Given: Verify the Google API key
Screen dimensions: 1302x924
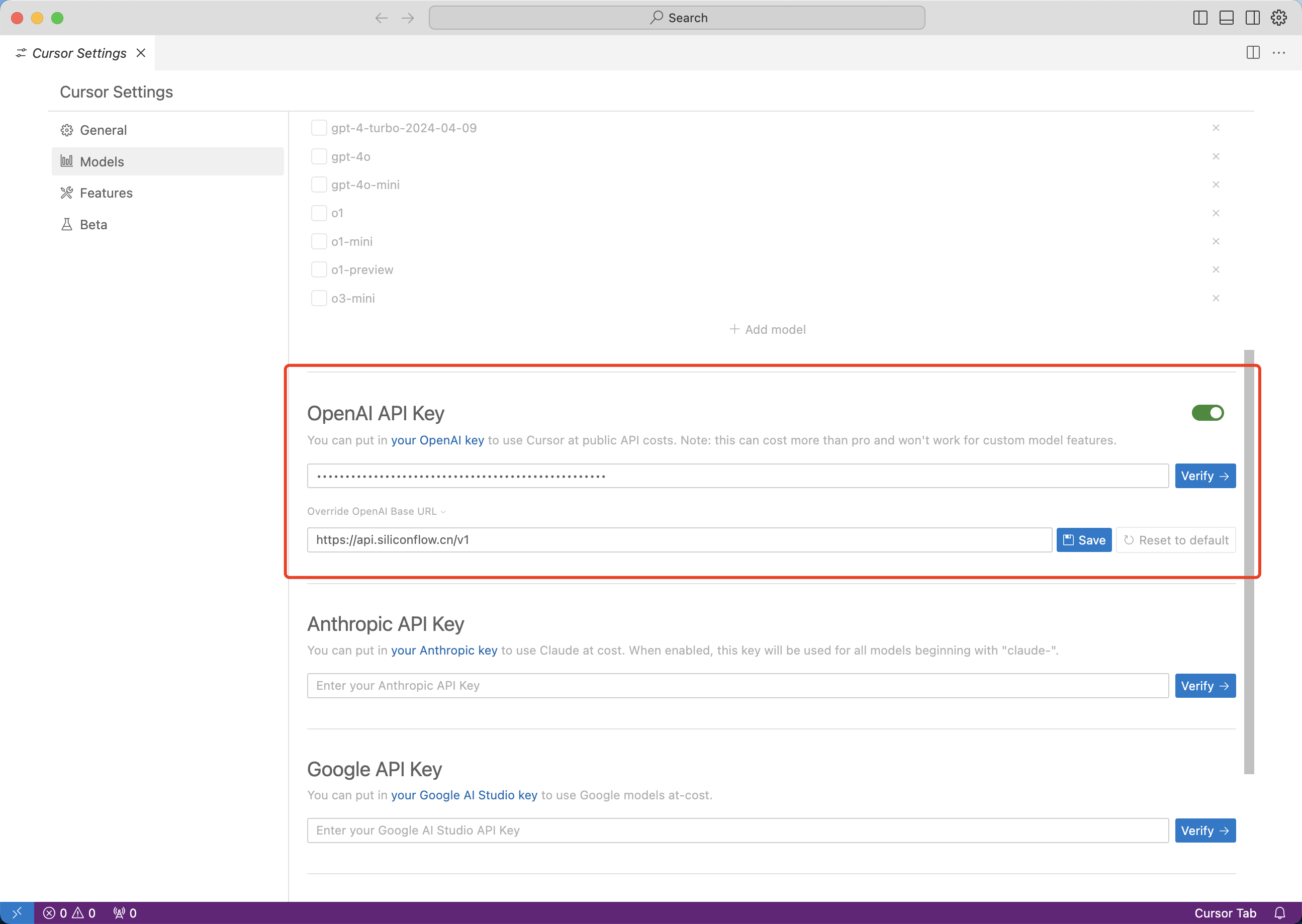Looking at the screenshot, I should (x=1205, y=830).
